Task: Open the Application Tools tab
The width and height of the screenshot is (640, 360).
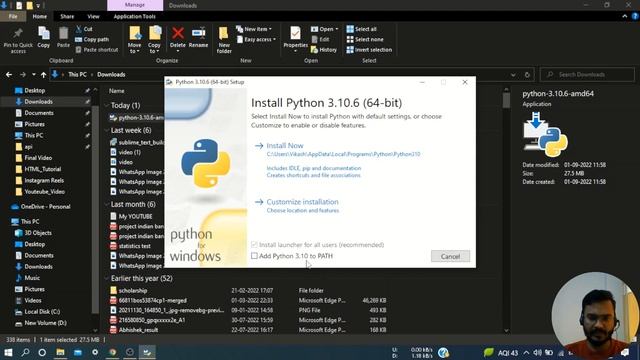Action: 135,16
